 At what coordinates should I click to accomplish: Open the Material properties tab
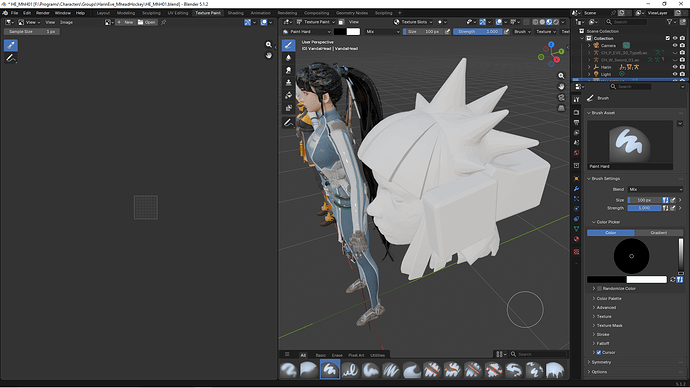point(576,239)
